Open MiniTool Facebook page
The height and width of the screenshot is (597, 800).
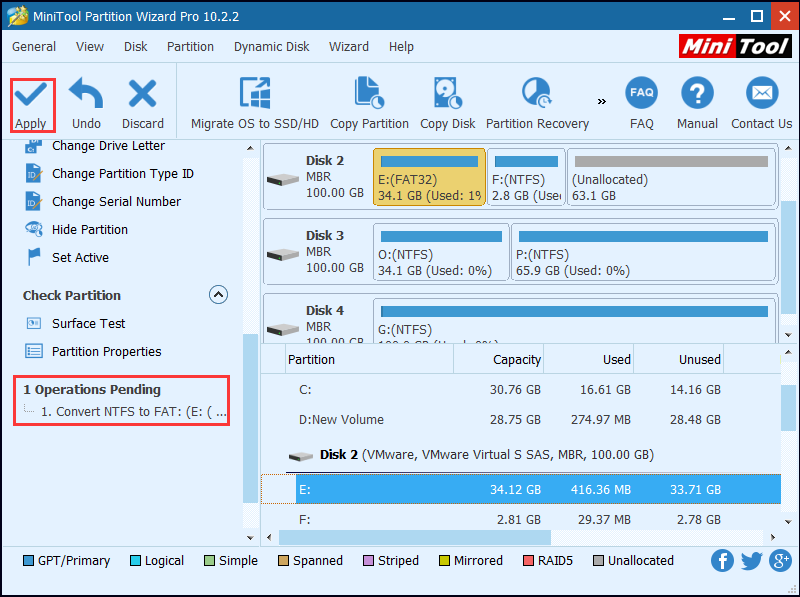tap(722, 560)
